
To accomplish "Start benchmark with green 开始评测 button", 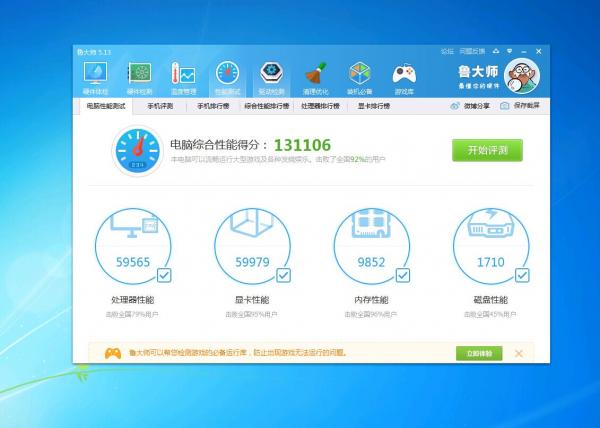I will coord(487,150).
